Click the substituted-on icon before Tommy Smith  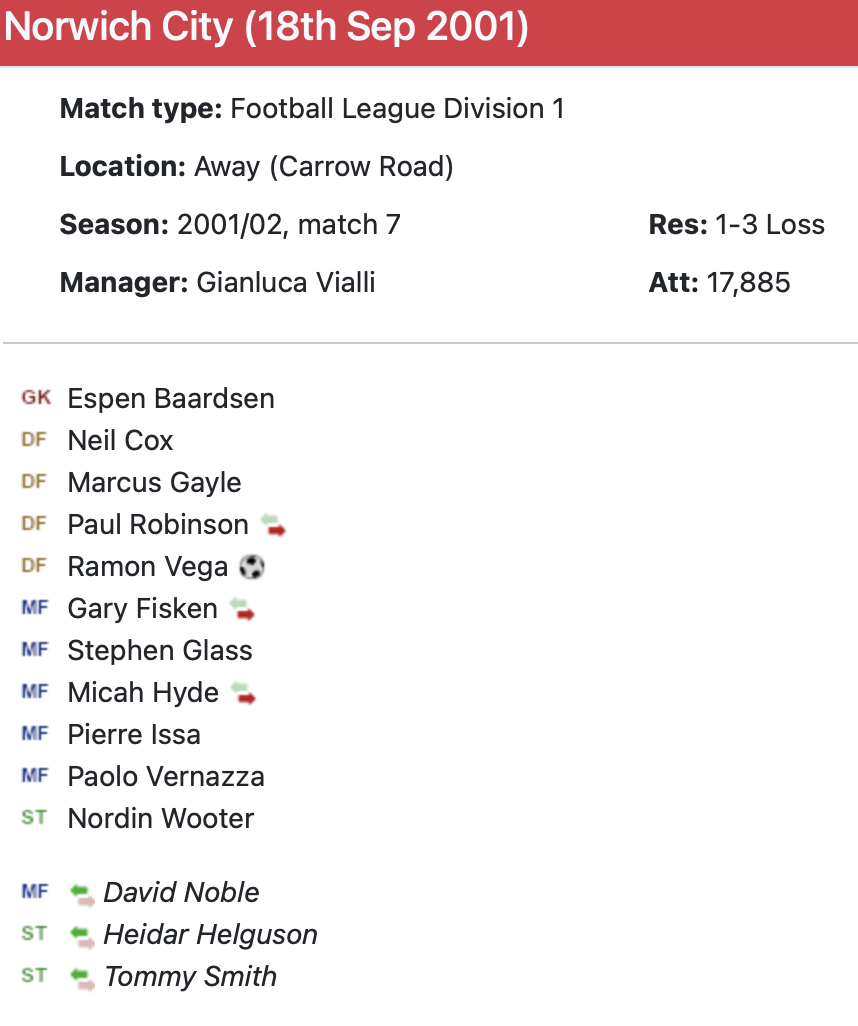pyautogui.click(x=82, y=977)
